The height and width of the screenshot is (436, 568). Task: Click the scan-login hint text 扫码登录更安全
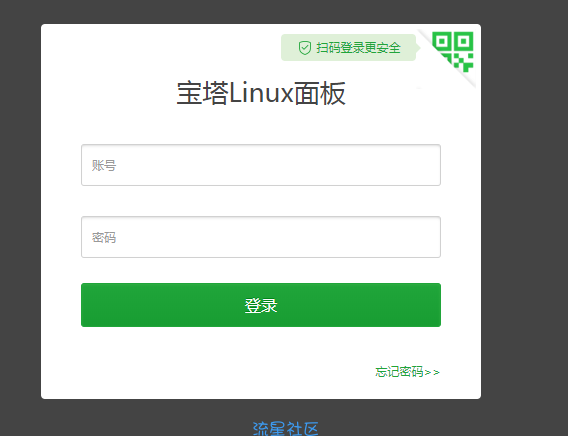[358, 48]
